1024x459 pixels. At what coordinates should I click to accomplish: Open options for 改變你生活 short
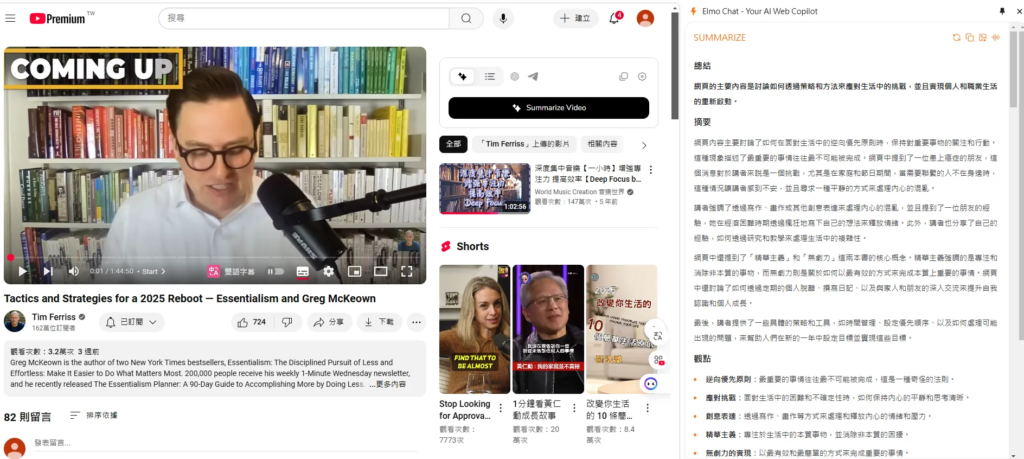[x=648, y=407]
